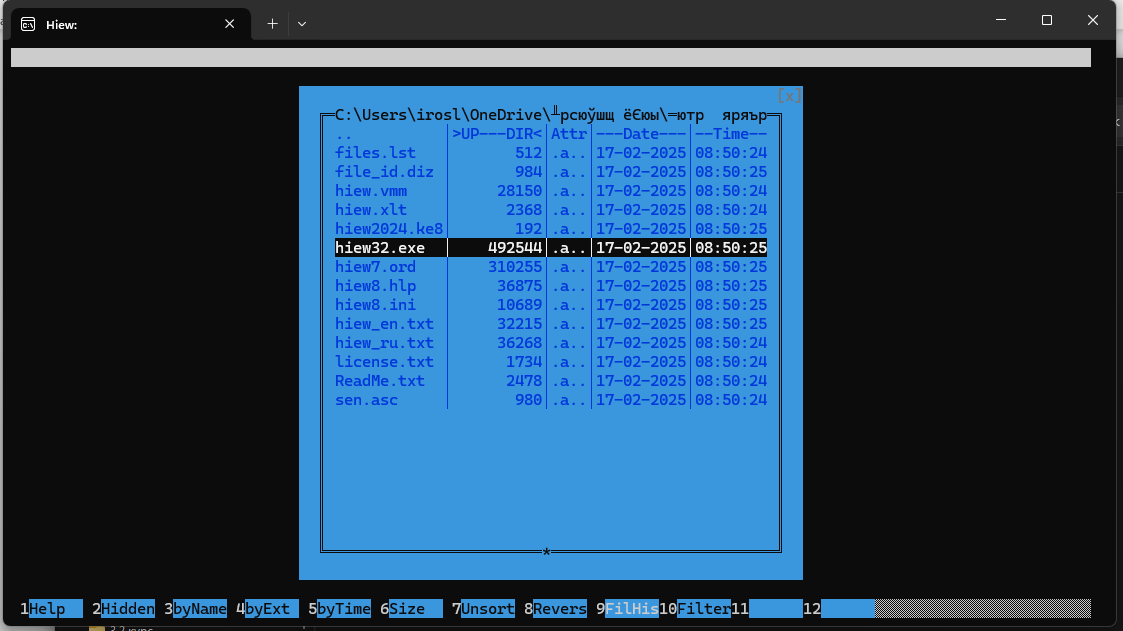Image resolution: width=1123 pixels, height=631 pixels.
Task: Open FilHis file history
Action: pos(627,609)
